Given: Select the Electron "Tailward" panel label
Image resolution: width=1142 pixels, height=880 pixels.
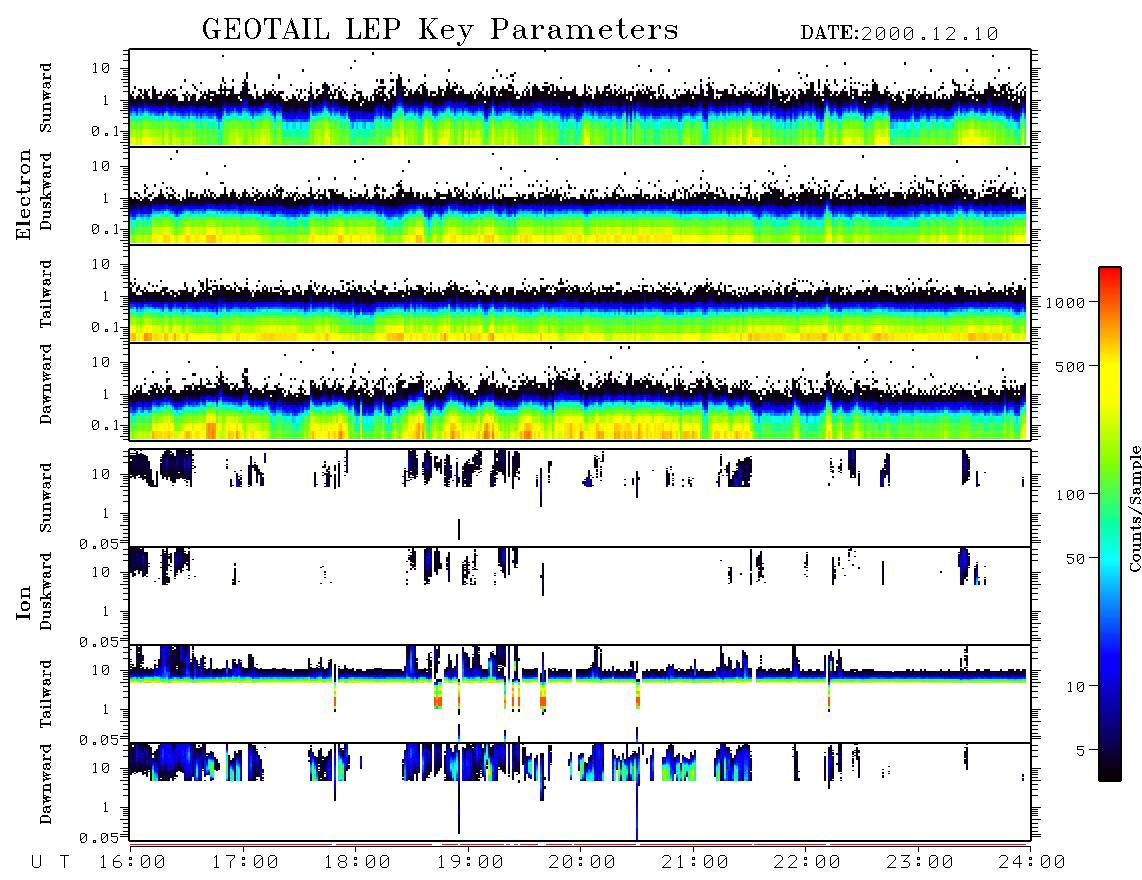Looking at the screenshot, I should click(46, 294).
